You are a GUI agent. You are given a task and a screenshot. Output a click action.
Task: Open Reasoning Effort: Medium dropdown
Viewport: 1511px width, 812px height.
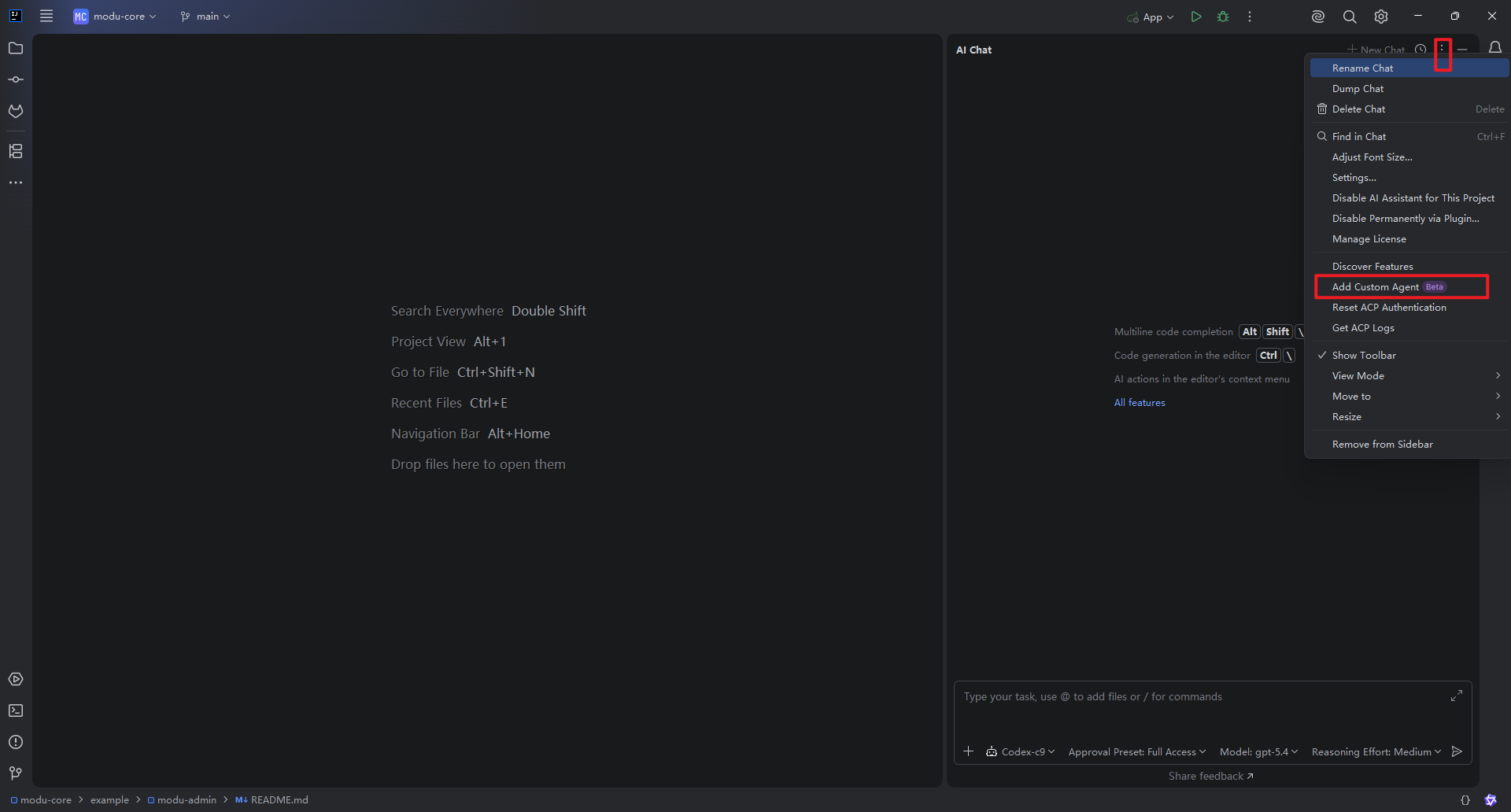click(x=1376, y=752)
